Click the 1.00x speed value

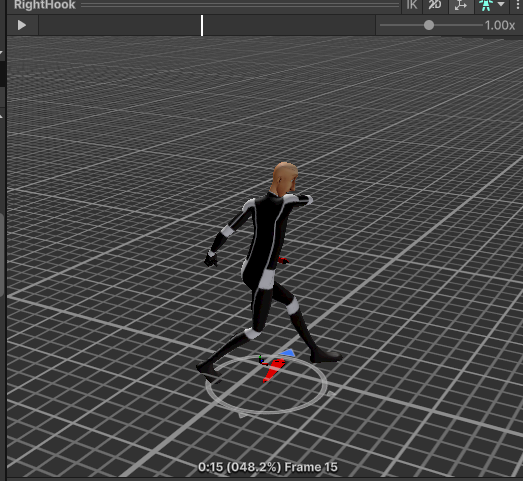[499, 25]
